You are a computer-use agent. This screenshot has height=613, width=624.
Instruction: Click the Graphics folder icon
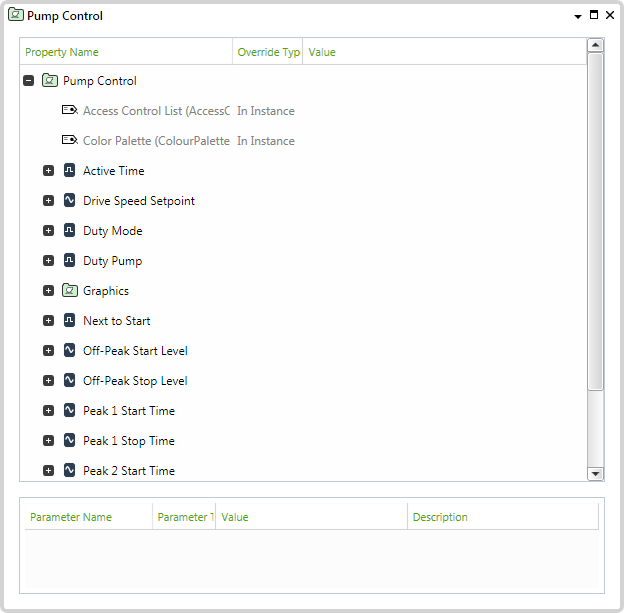click(x=70, y=291)
